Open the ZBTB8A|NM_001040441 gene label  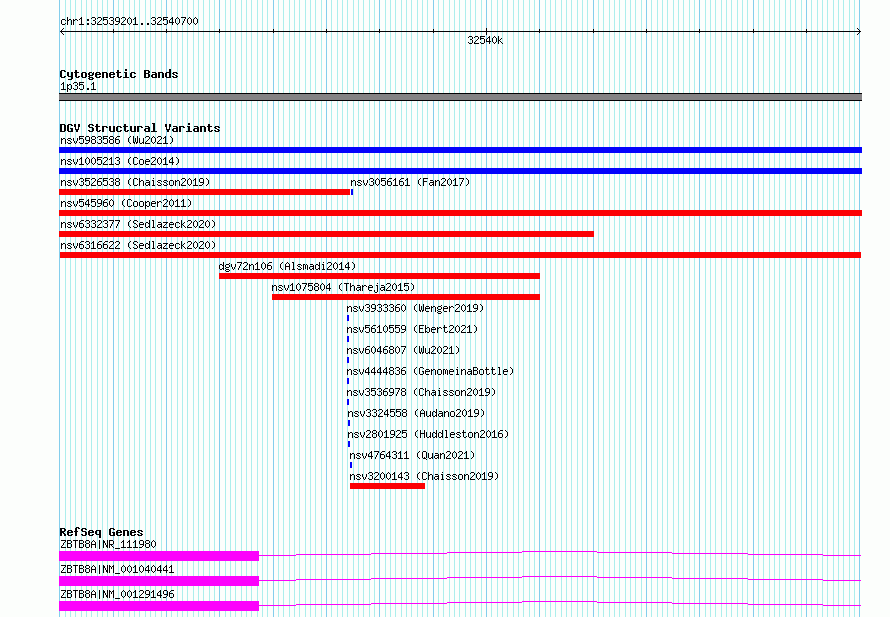click(117, 569)
